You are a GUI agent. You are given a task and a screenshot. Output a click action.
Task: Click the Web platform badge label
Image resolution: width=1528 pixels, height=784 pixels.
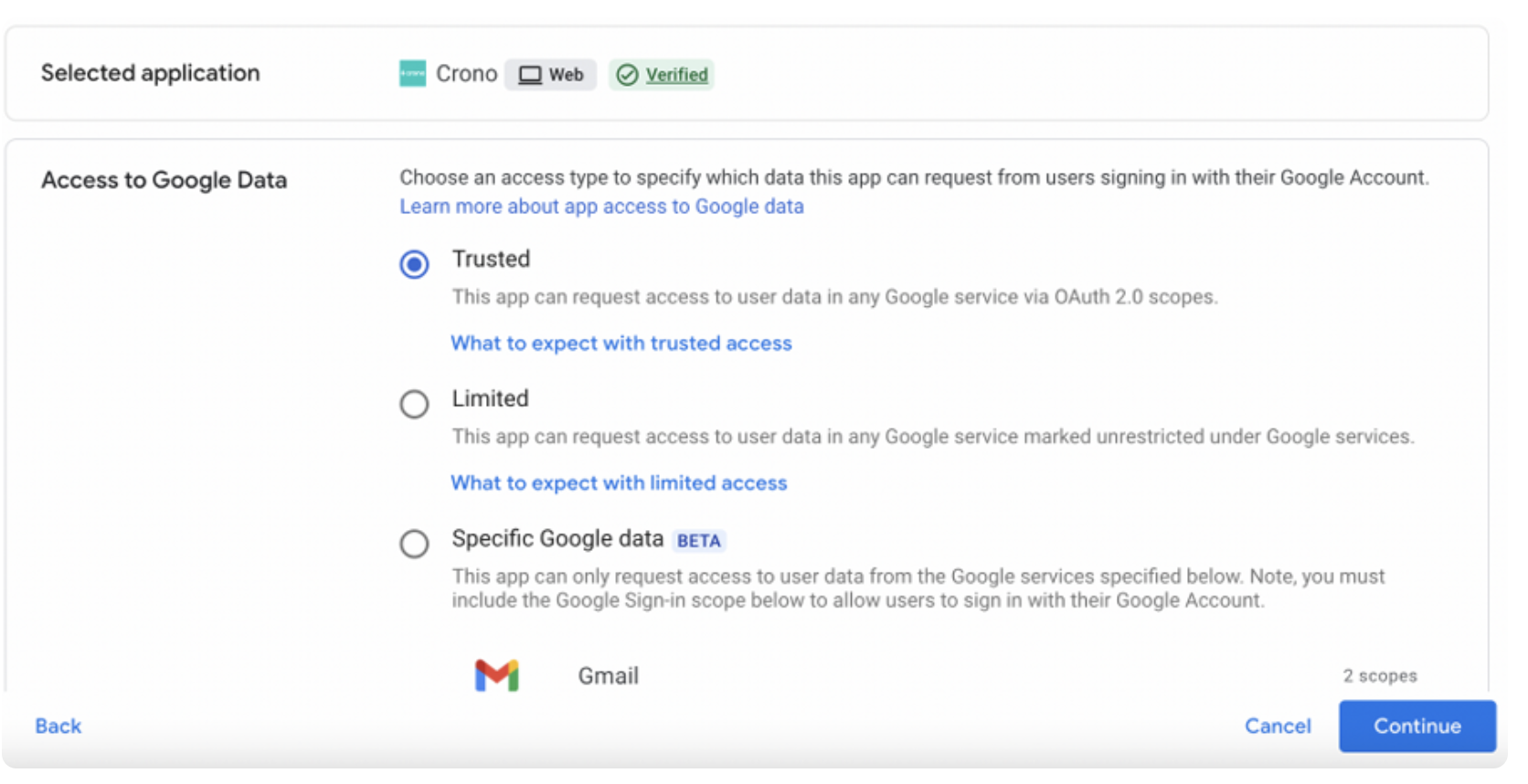pyautogui.click(x=566, y=75)
